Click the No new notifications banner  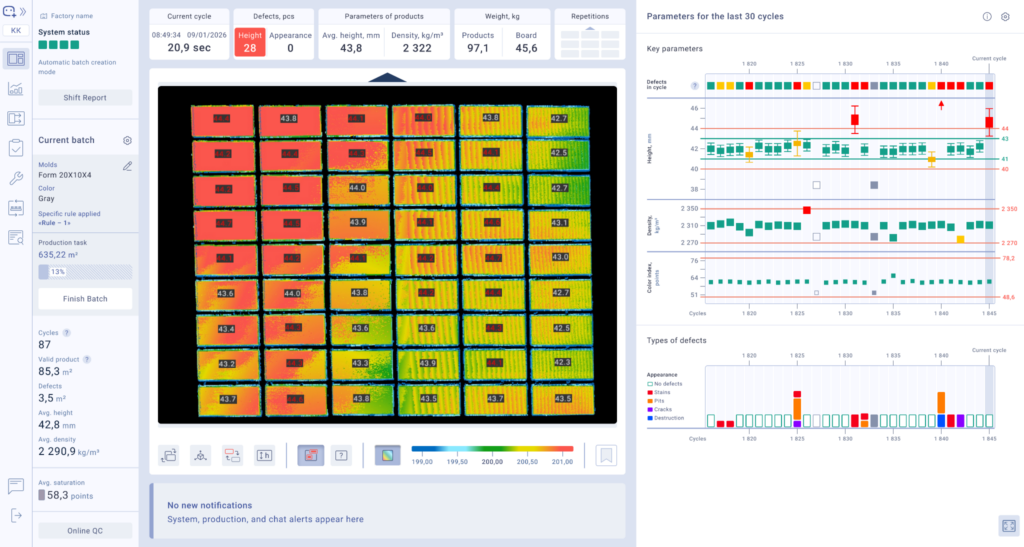tap(387, 512)
